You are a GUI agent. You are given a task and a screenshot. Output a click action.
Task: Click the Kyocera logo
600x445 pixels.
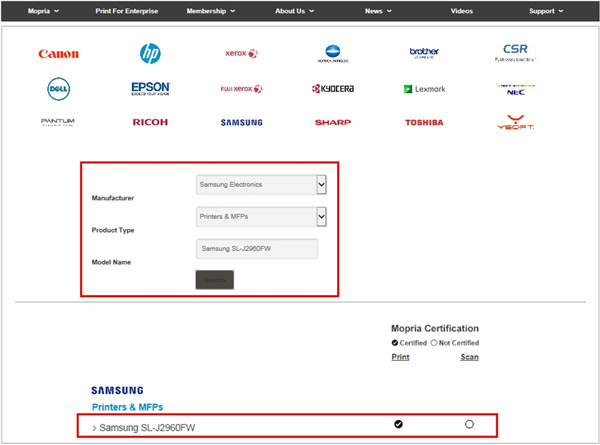[x=332, y=89]
